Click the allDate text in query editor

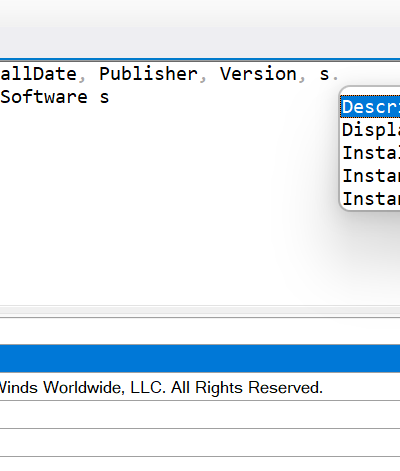(x=38, y=74)
